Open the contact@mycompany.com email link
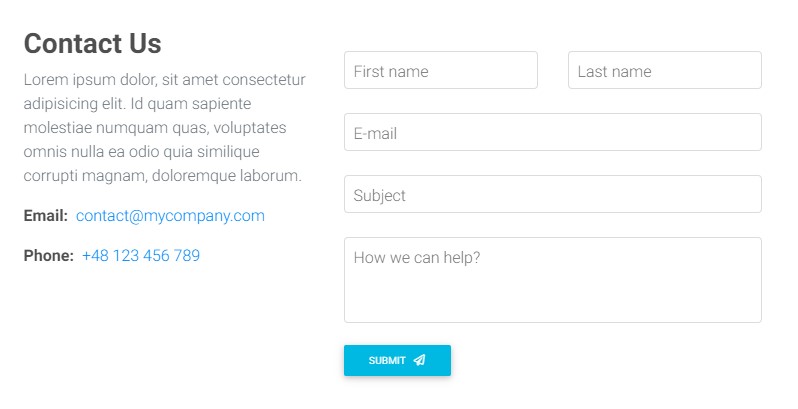 [170, 216]
